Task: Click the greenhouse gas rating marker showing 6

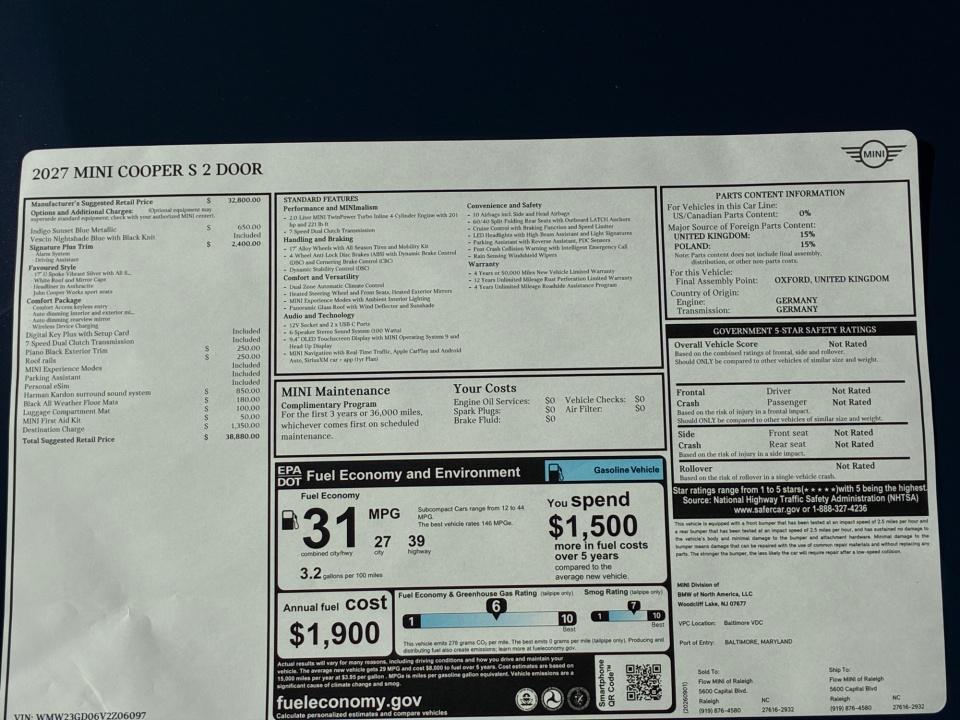Action: pyautogui.click(x=497, y=607)
